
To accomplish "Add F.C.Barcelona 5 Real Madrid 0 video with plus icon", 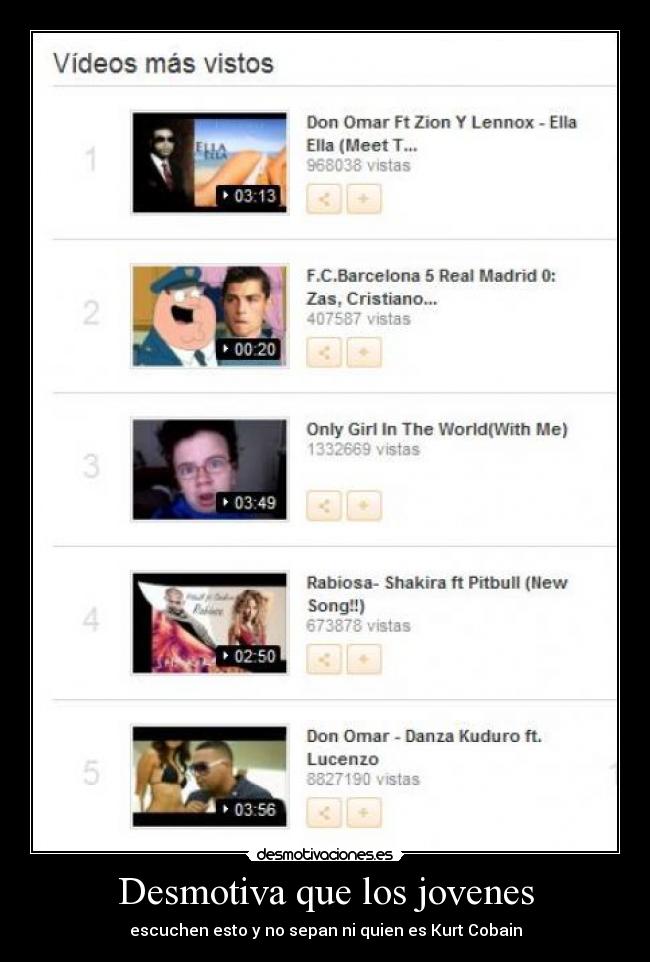I will pos(364,352).
